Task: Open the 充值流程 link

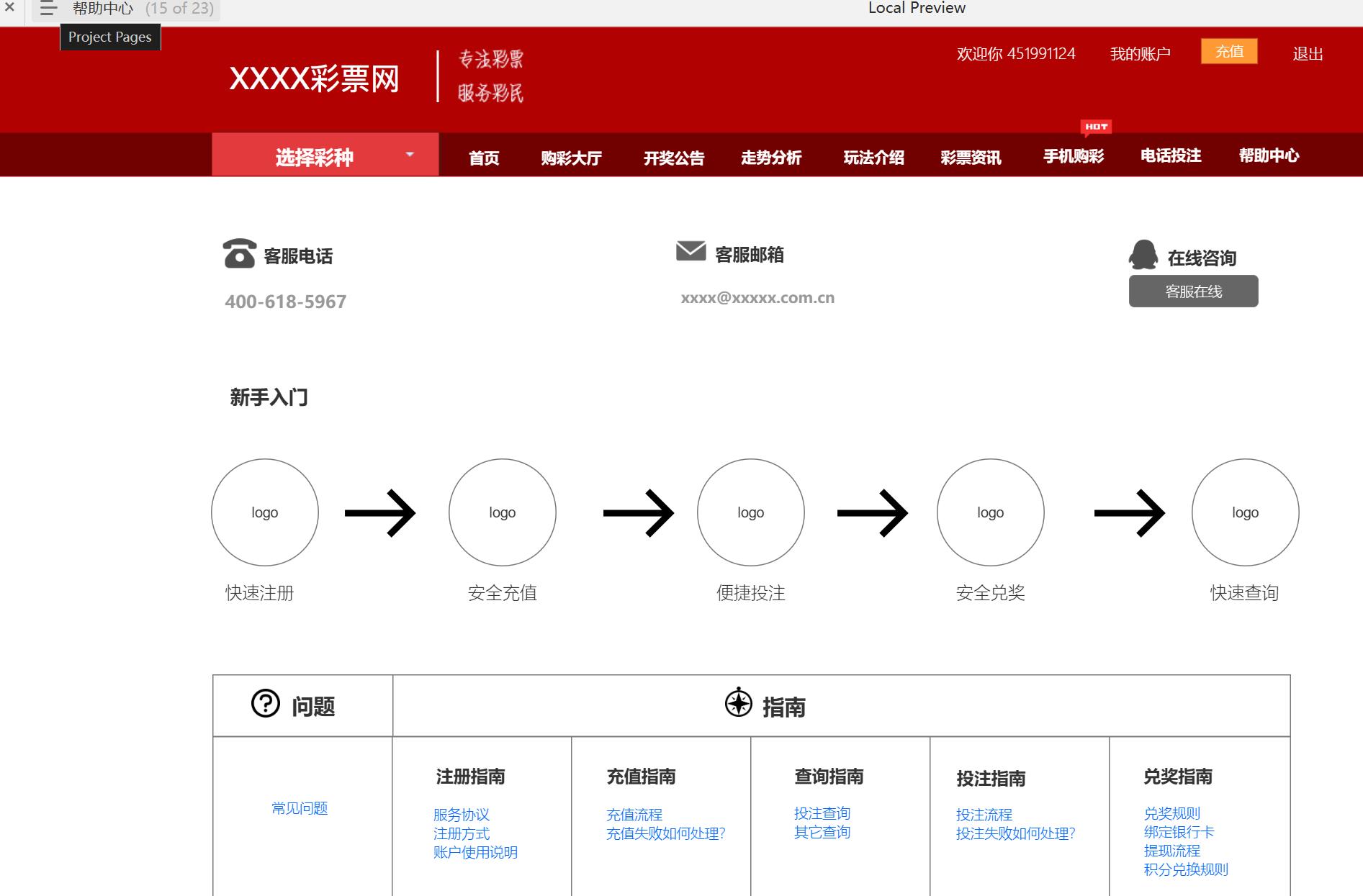Action: click(x=634, y=815)
